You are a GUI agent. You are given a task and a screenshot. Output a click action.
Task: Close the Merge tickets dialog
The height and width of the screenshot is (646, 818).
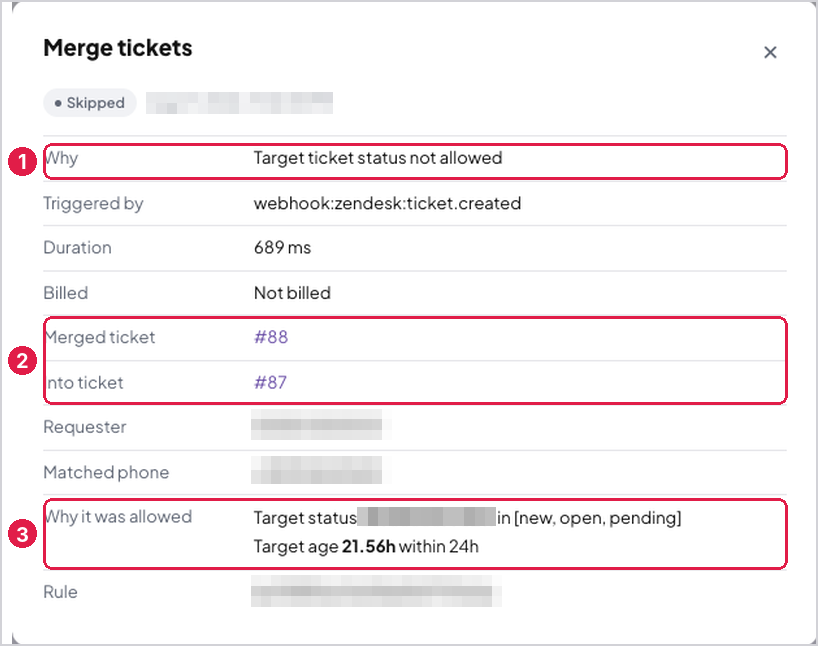click(770, 52)
